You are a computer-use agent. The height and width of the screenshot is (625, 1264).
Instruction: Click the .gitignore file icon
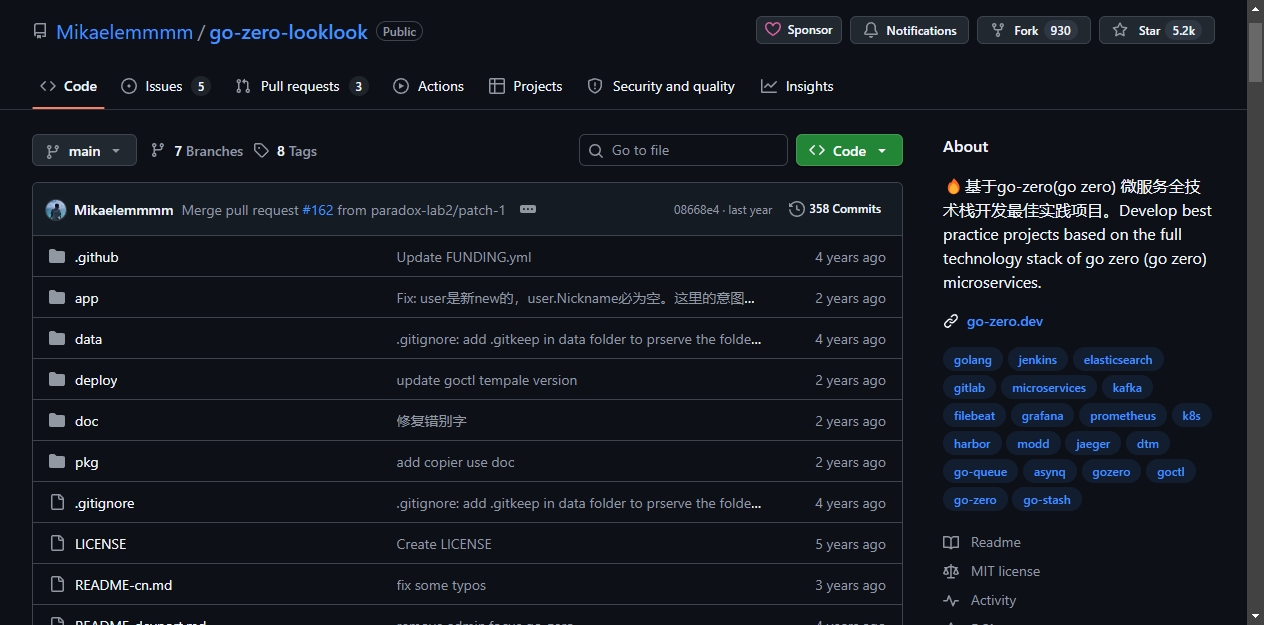[57, 503]
